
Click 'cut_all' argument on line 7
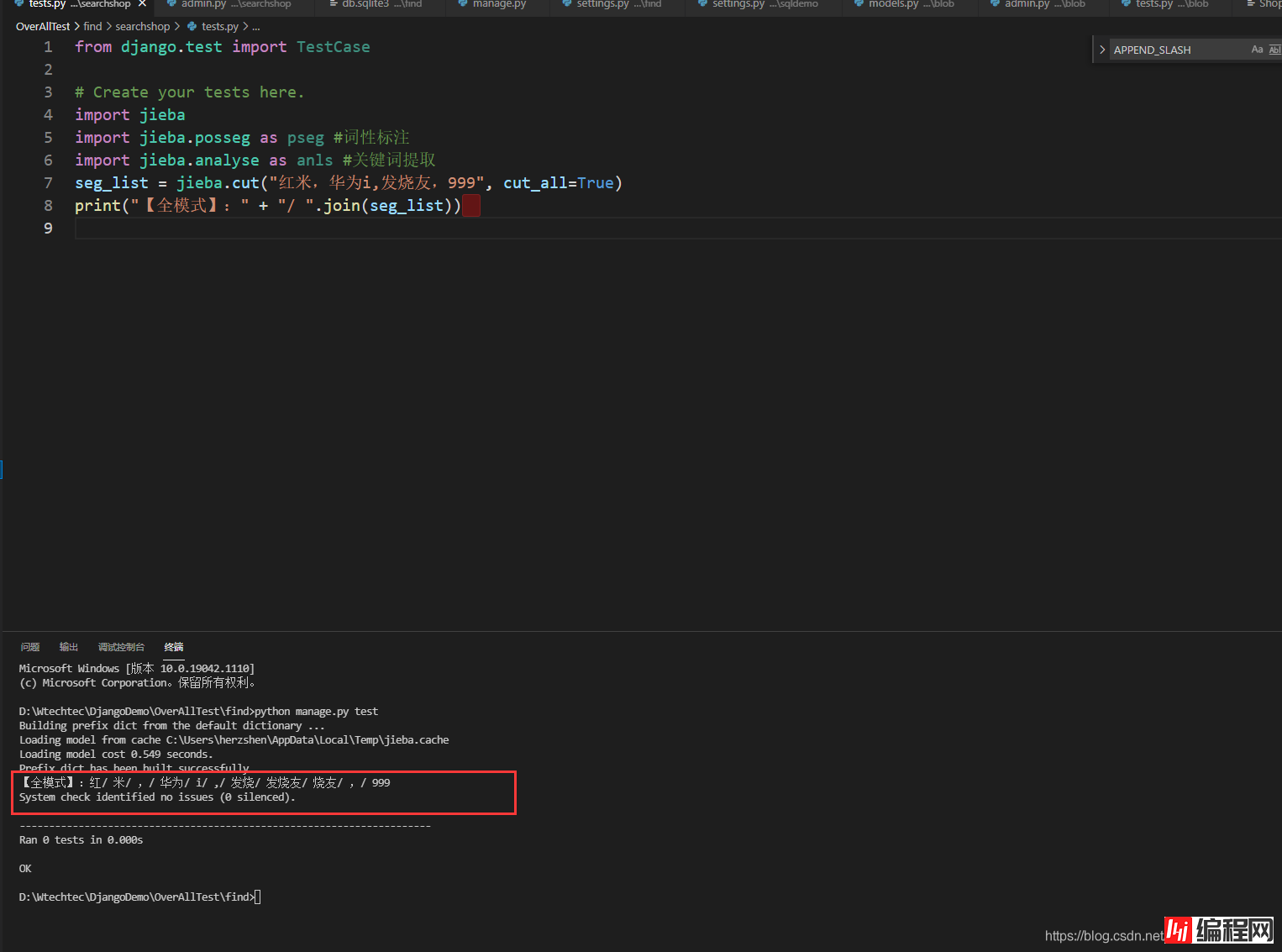[535, 182]
